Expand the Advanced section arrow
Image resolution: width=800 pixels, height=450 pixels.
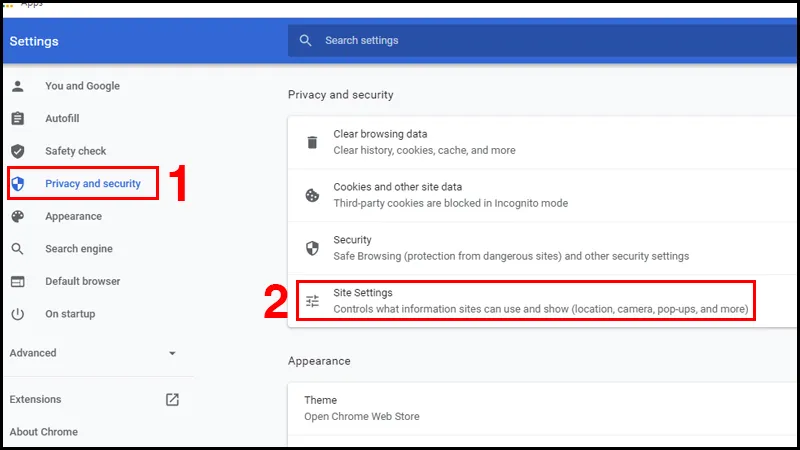pyautogui.click(x=172, y=353)
